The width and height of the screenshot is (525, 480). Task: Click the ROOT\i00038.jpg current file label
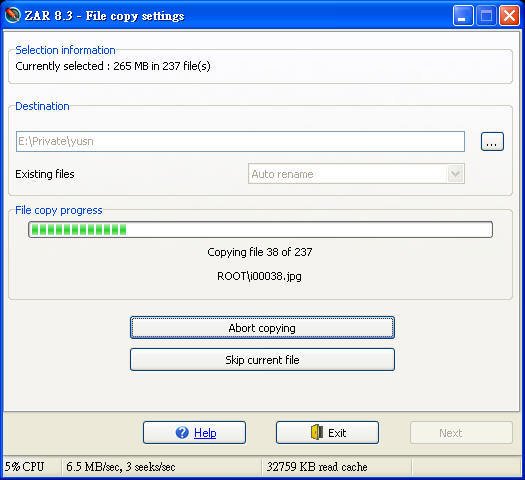pyautogui.click(x=259, y=276)
